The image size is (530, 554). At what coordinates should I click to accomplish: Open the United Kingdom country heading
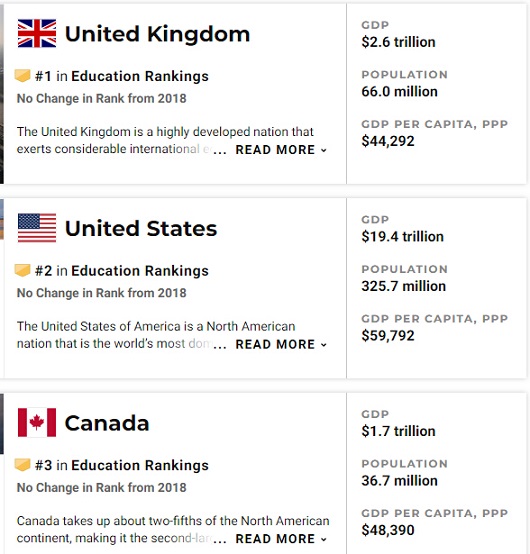click(158, 34)
